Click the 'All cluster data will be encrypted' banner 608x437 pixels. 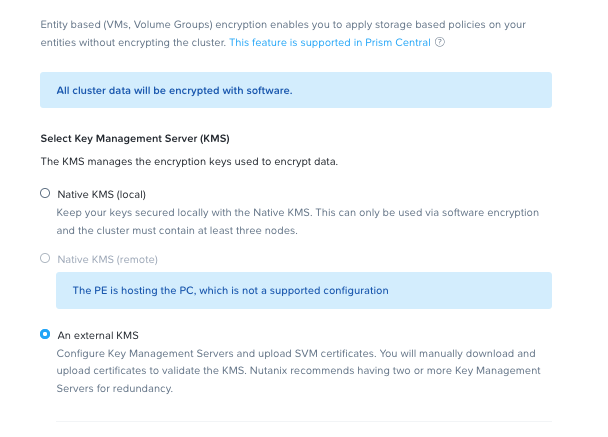[x=295, y=90]
